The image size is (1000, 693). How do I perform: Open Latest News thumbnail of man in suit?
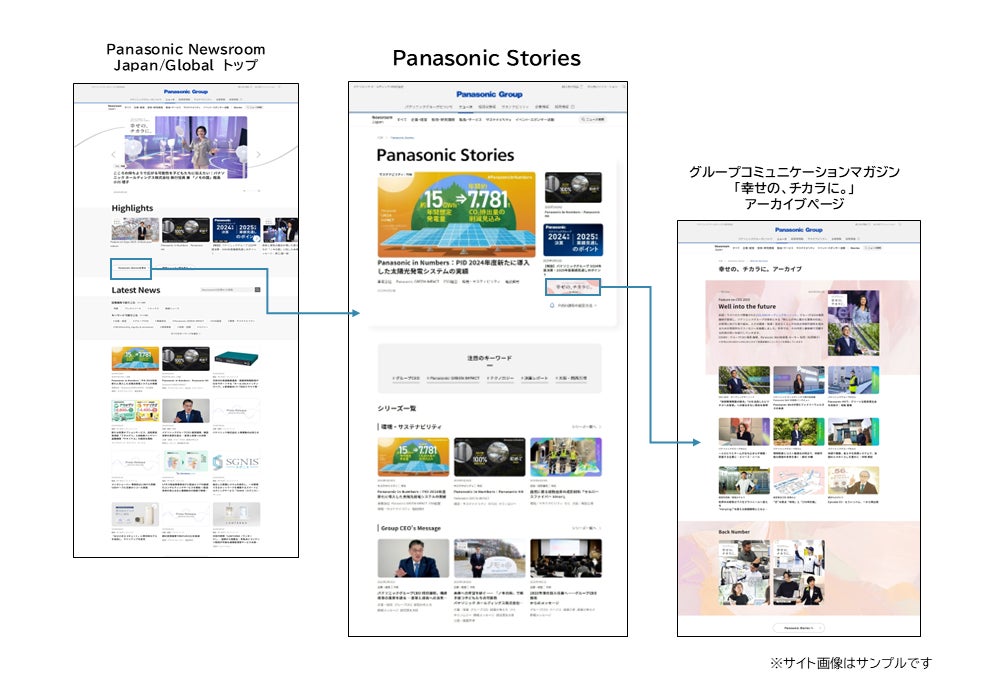coord(186,411)
